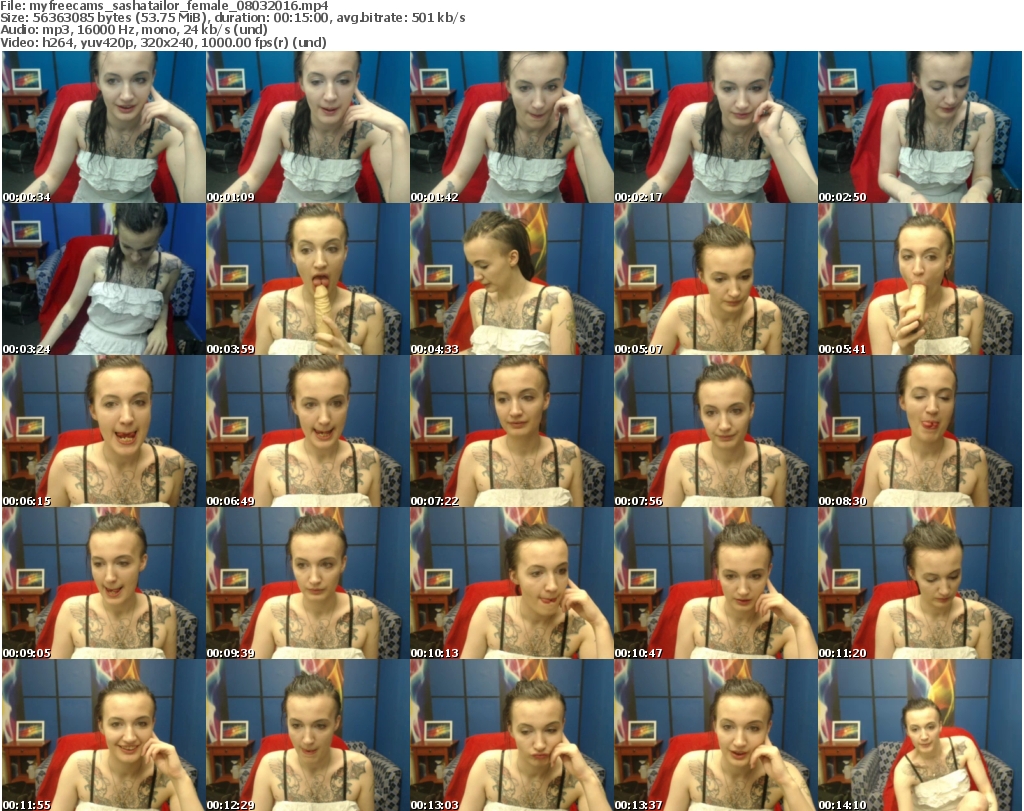This screenshot has height=811, width=1024.
Task: Click the 00:02:50 thumbnail
Action: [919, 128]
